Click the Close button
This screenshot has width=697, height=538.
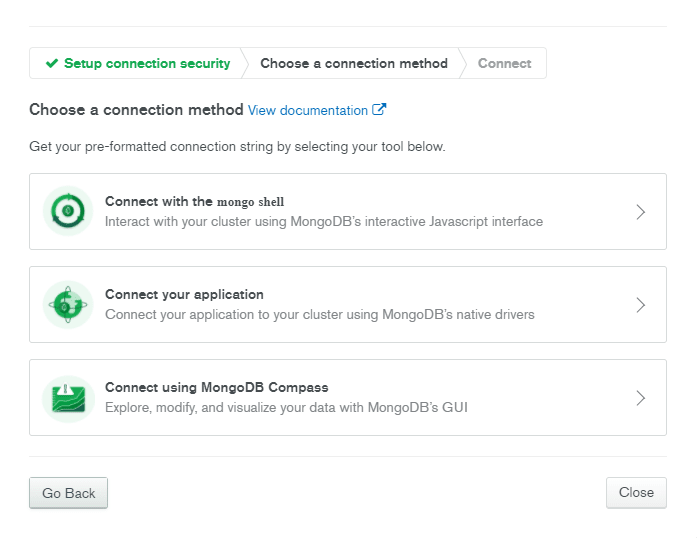636,492
